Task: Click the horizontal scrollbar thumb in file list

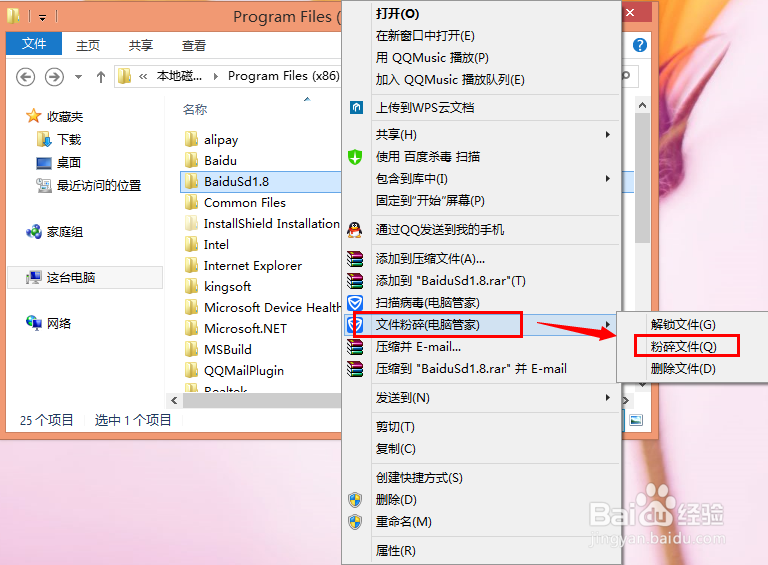Action: click(x=262, y=400)
